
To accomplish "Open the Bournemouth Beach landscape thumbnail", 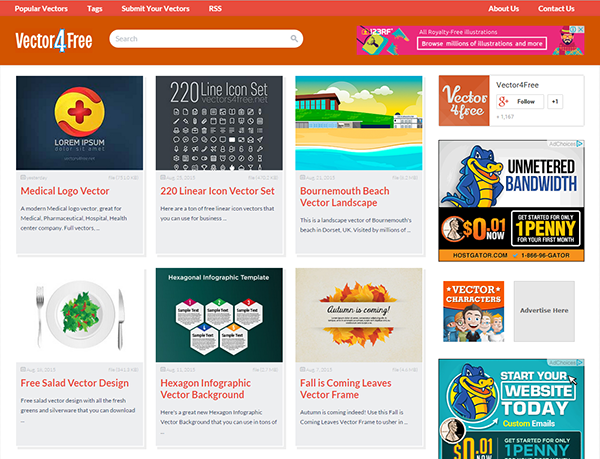I will coord(359,123).
